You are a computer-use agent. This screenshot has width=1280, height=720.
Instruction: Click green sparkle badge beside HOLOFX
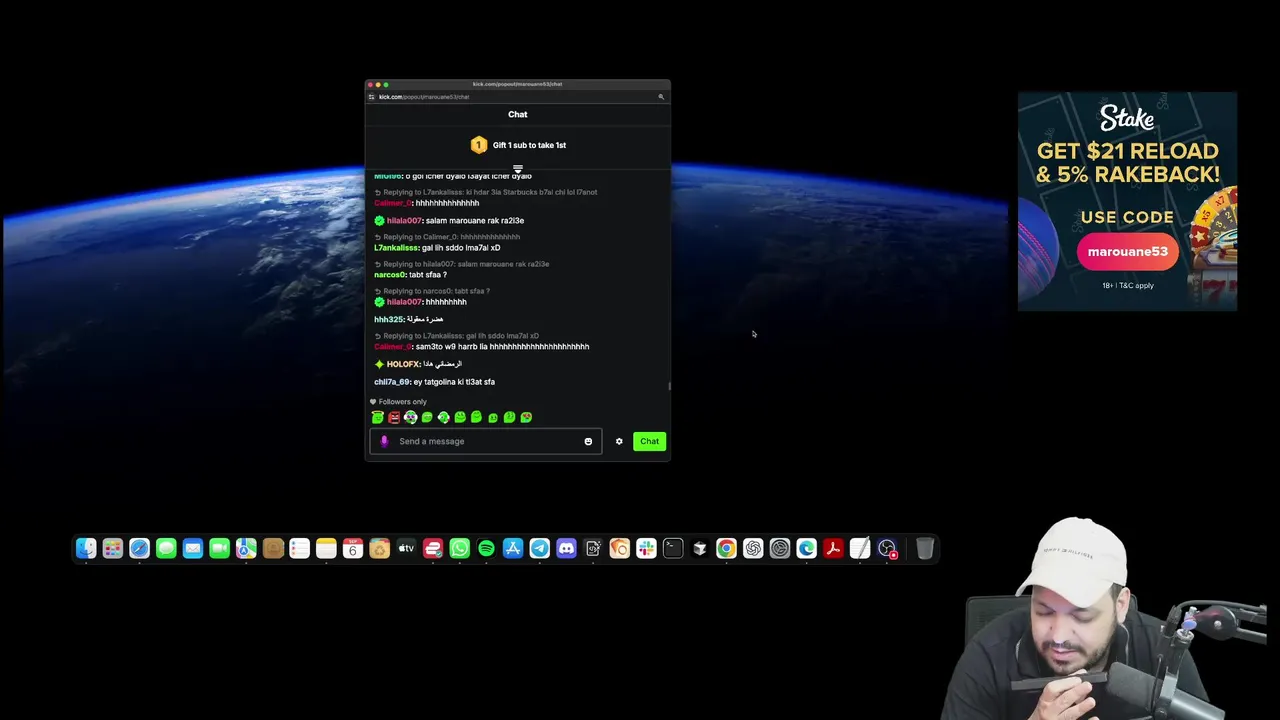coord(379,364)
